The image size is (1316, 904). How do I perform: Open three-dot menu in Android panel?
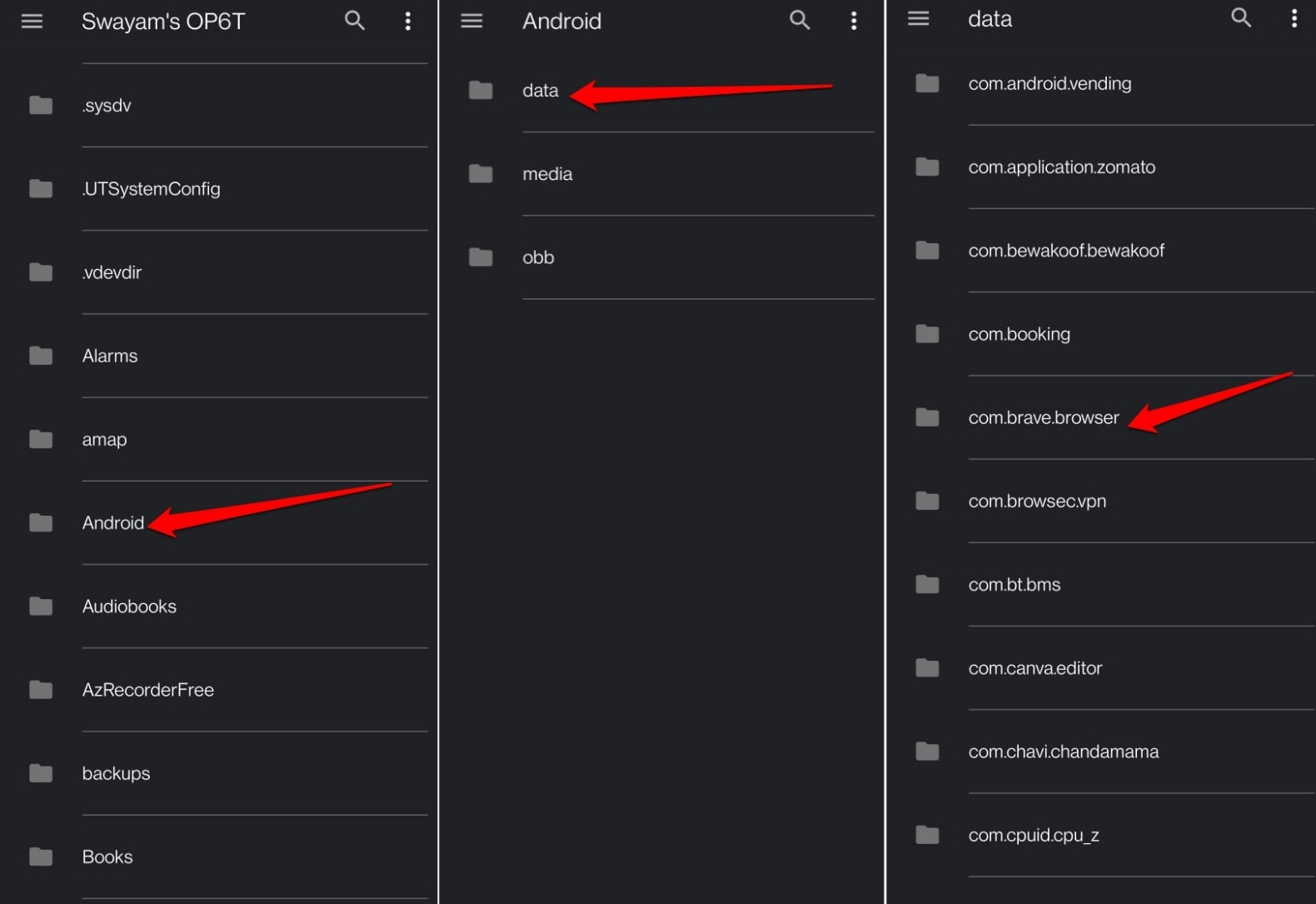pos(854,21)
